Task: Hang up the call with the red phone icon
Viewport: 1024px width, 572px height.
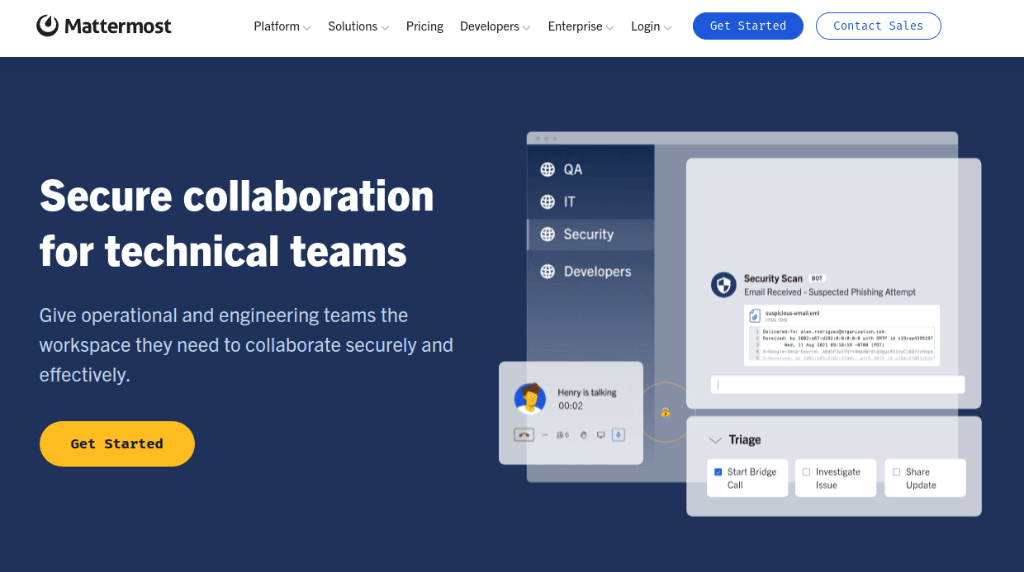Action: pos(524,435)
